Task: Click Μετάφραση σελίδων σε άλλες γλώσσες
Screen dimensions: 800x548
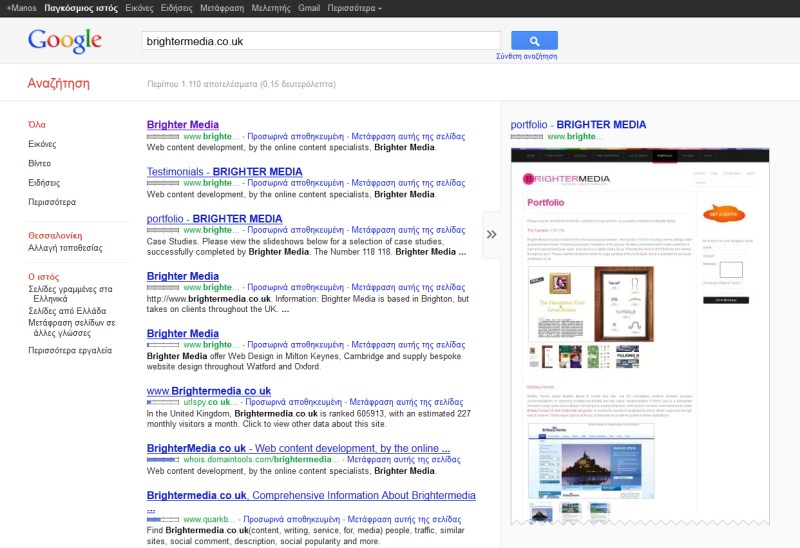Action: coord(72,328)
